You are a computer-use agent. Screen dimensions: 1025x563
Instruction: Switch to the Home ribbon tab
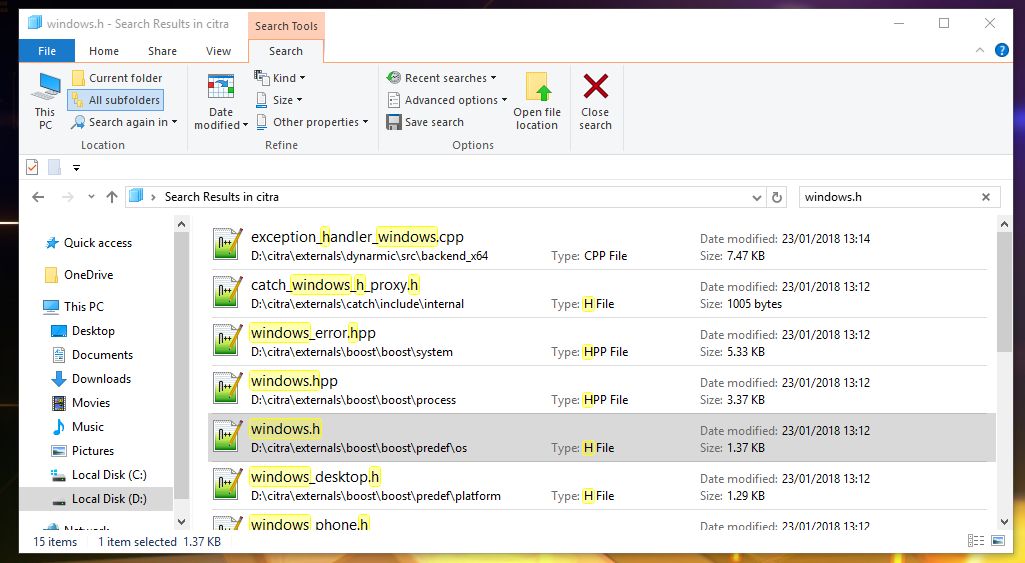pos(104,51)
